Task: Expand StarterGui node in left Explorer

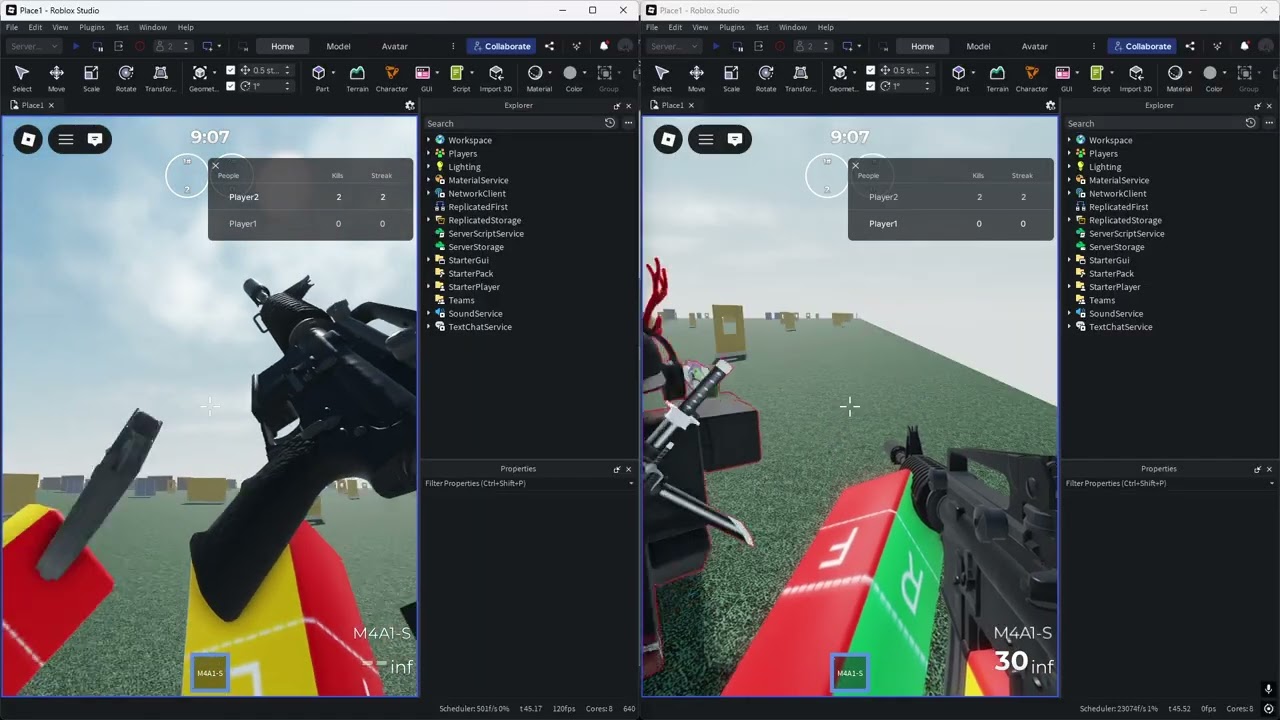Action: (x=429, y=260)
